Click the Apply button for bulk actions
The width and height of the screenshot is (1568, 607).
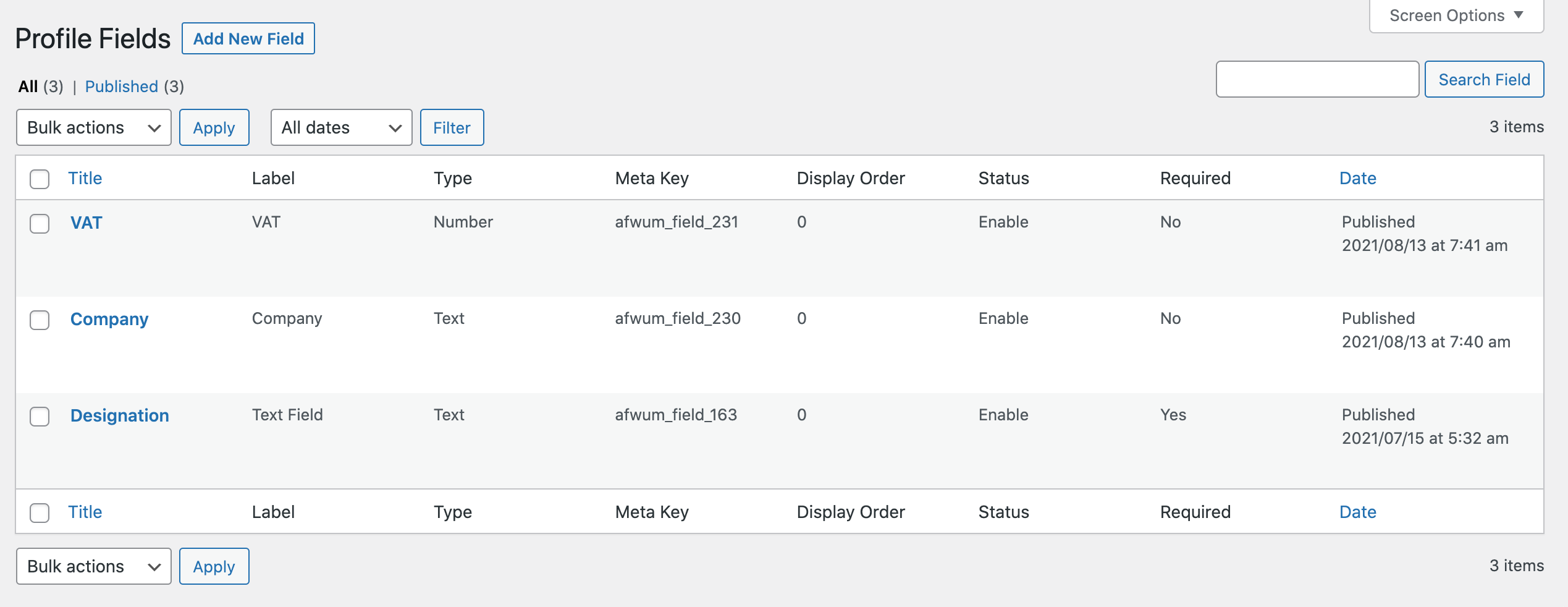pos(214,127)
